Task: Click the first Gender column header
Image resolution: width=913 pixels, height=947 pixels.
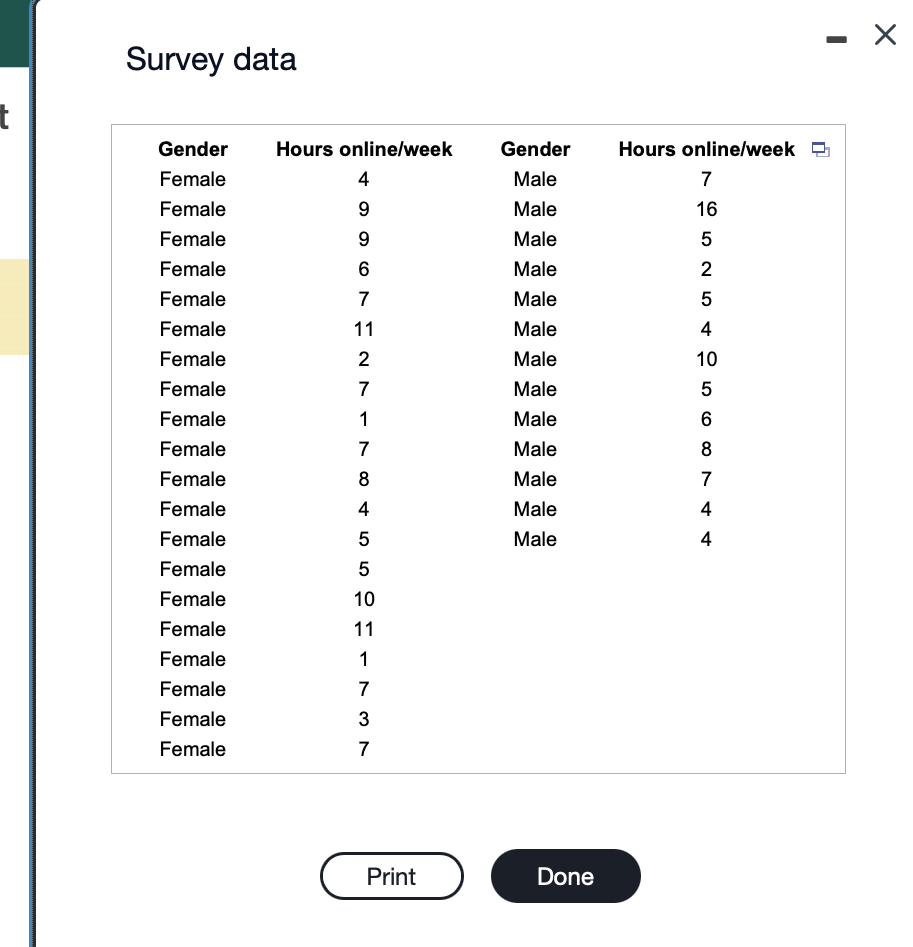Action: point(192,148)
